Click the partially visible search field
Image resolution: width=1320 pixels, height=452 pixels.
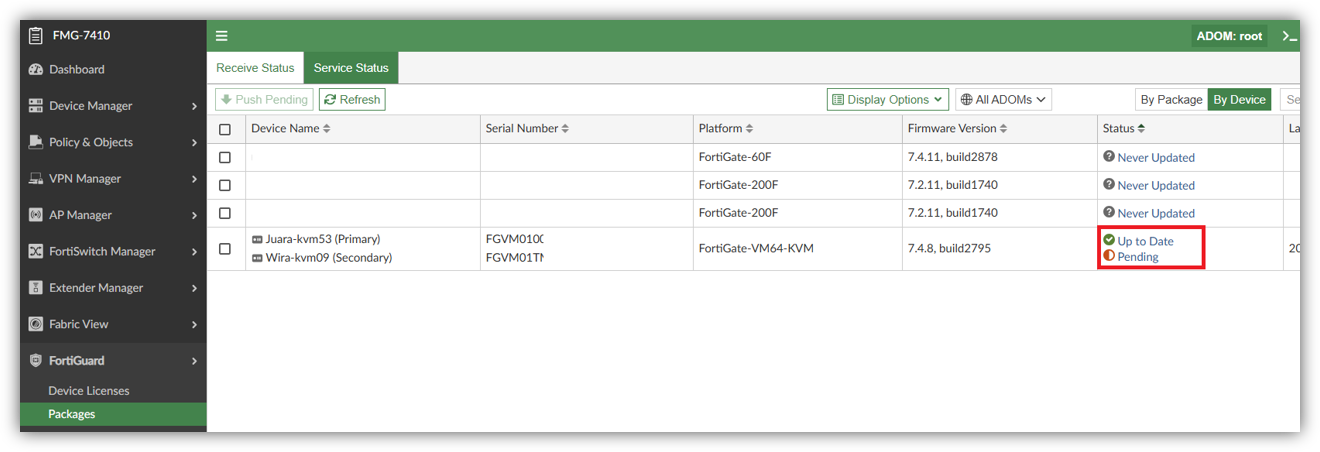click(1290, 100)
